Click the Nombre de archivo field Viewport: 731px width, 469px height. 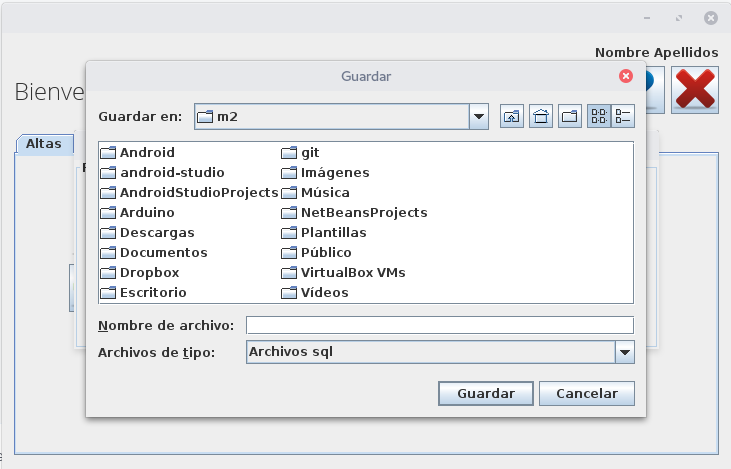tap(440, 325)
